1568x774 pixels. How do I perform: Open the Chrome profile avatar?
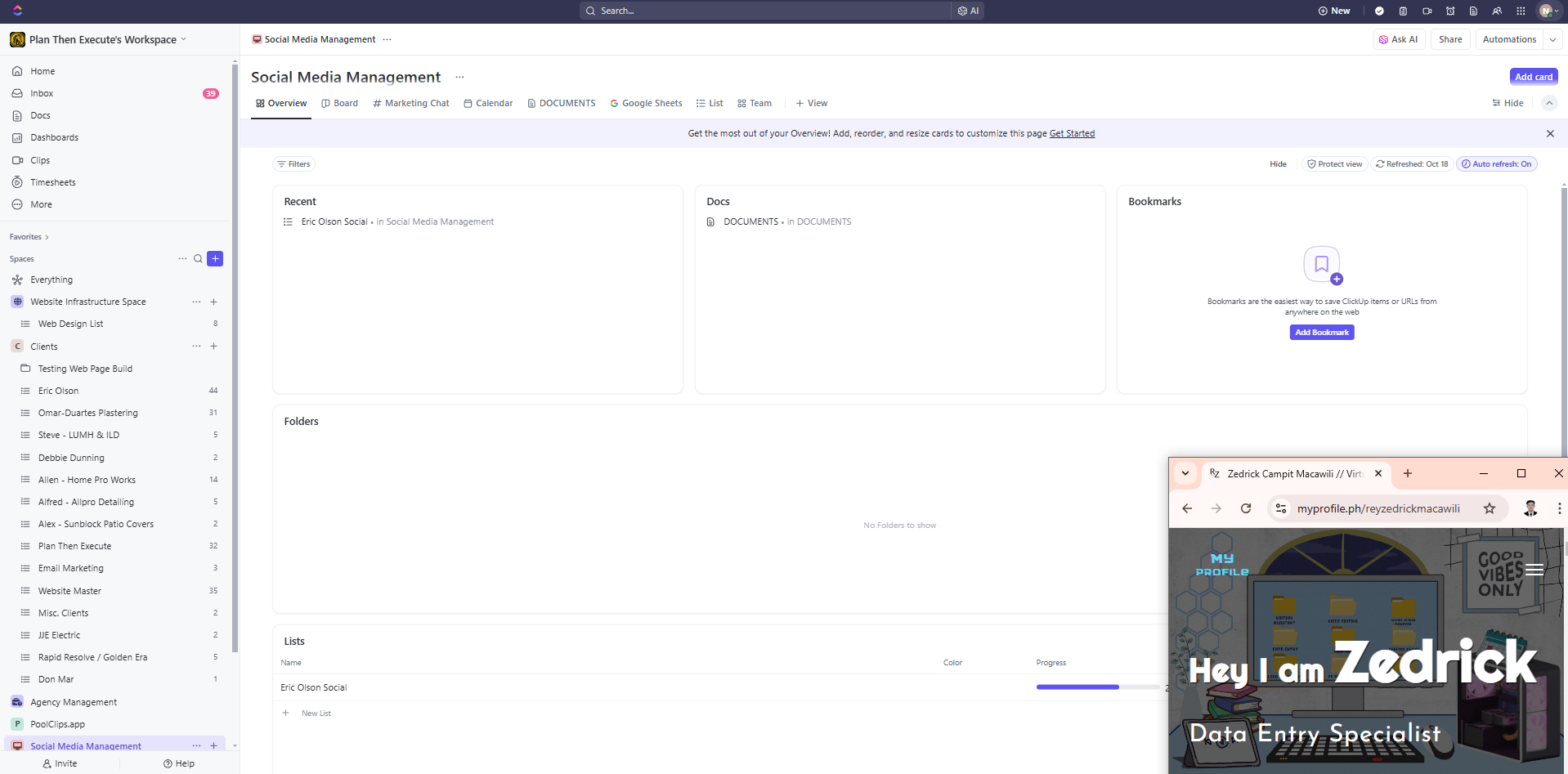[1530, 508]
